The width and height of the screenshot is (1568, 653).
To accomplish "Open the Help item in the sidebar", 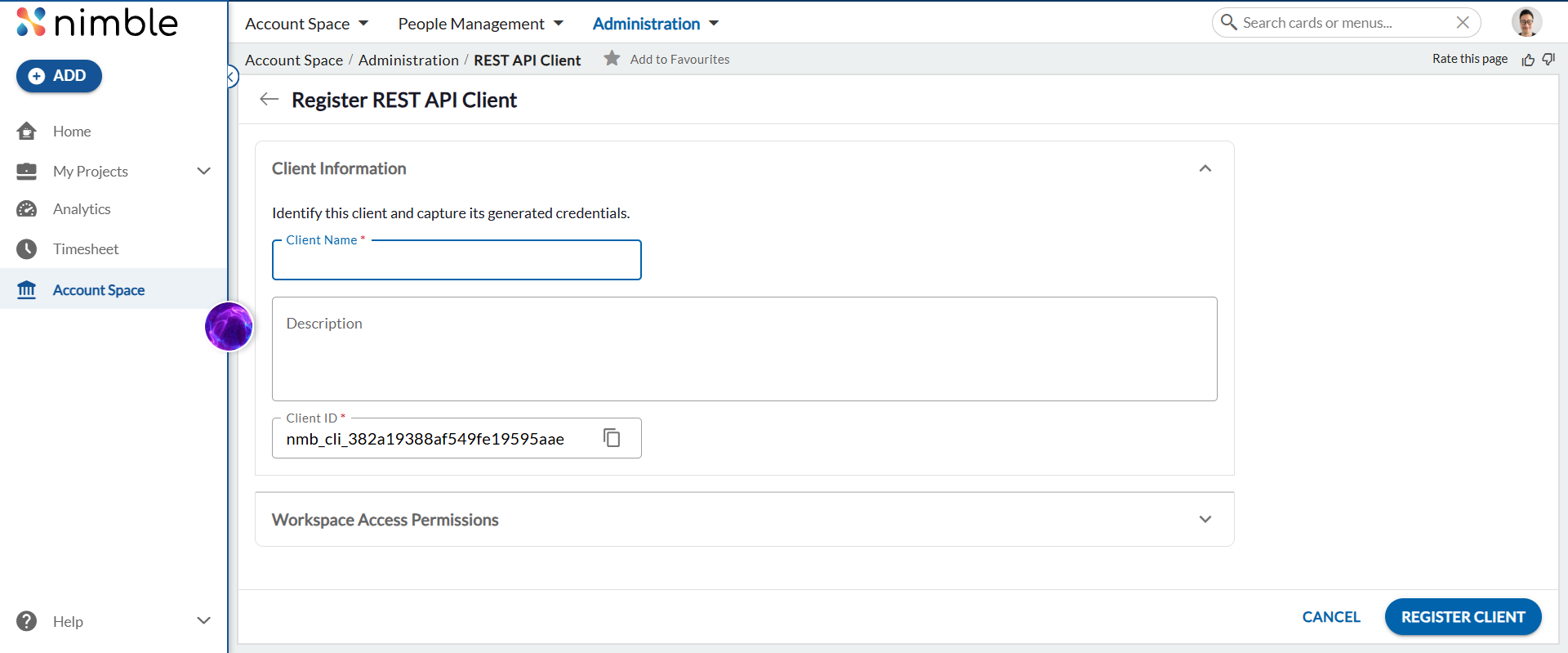I will point(68,621).
